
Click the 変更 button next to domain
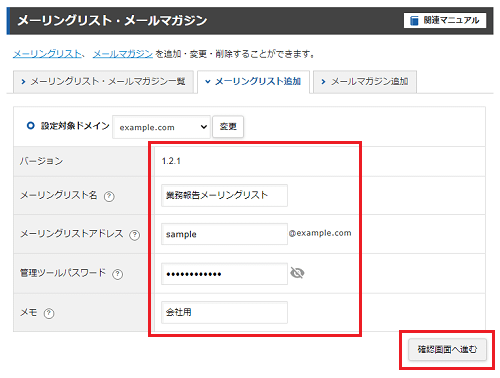tap(228, 127)
